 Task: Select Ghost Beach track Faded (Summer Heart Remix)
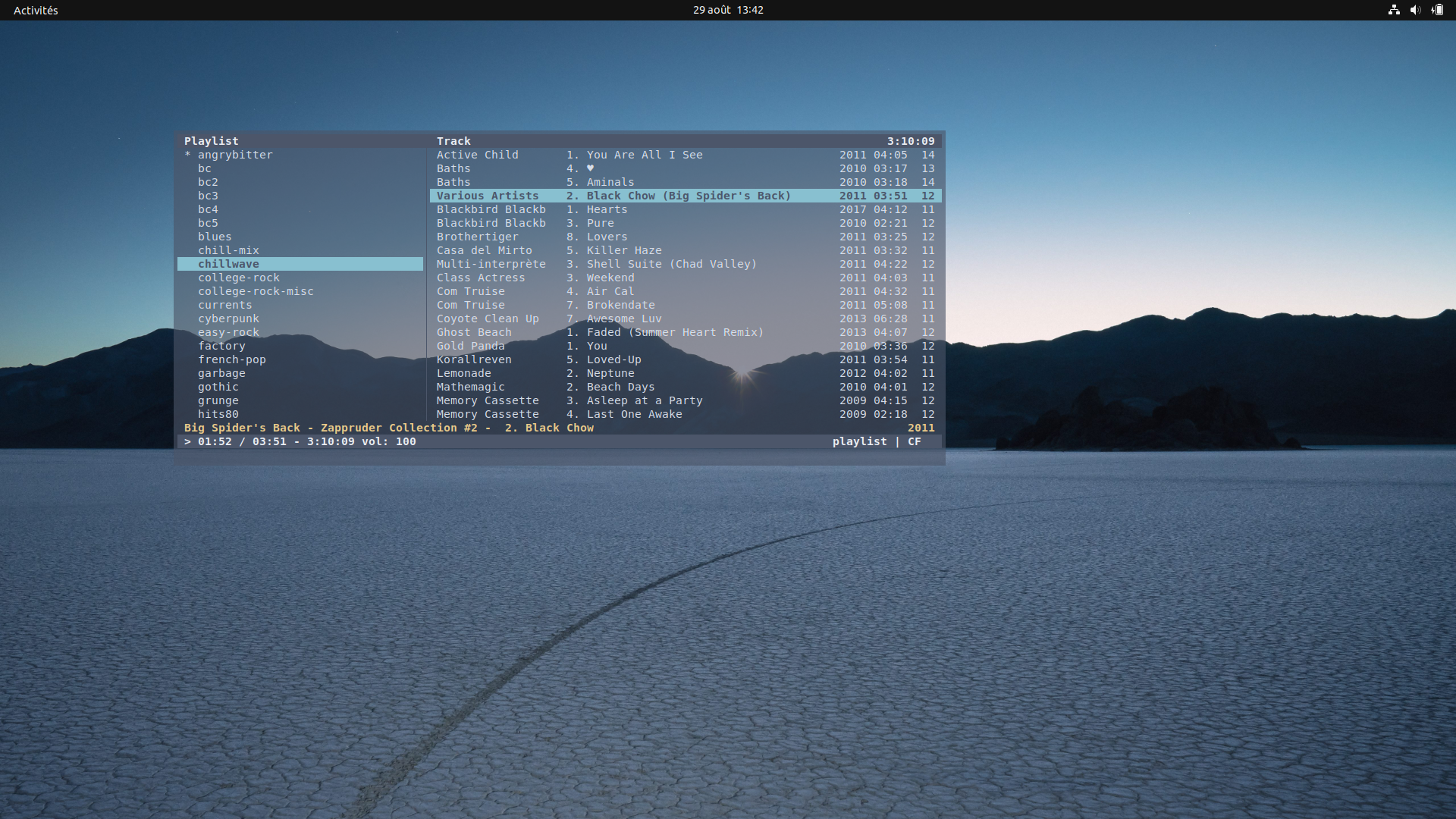coord(674,332)
